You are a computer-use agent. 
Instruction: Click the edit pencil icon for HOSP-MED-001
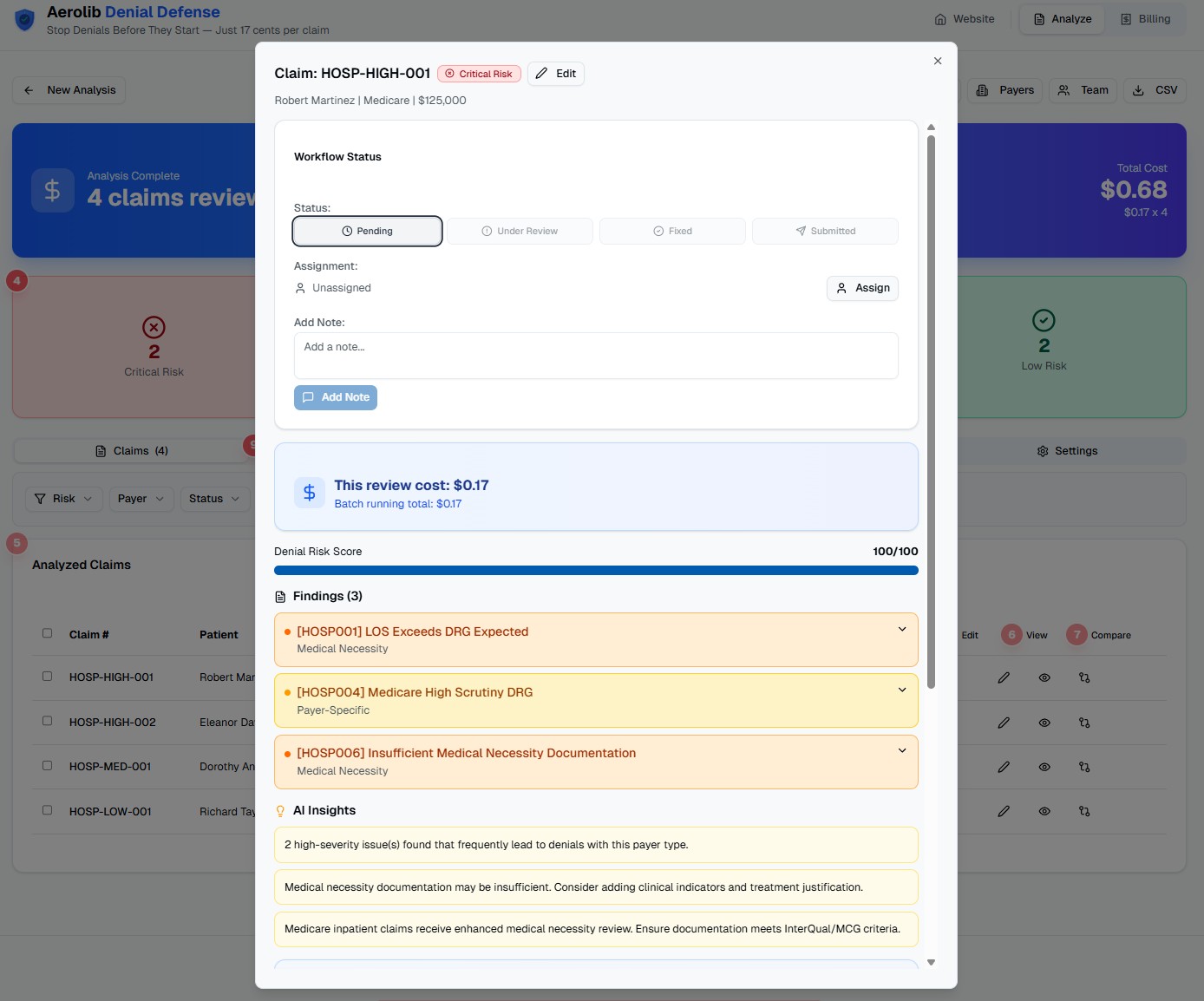tap(1004, 766)
